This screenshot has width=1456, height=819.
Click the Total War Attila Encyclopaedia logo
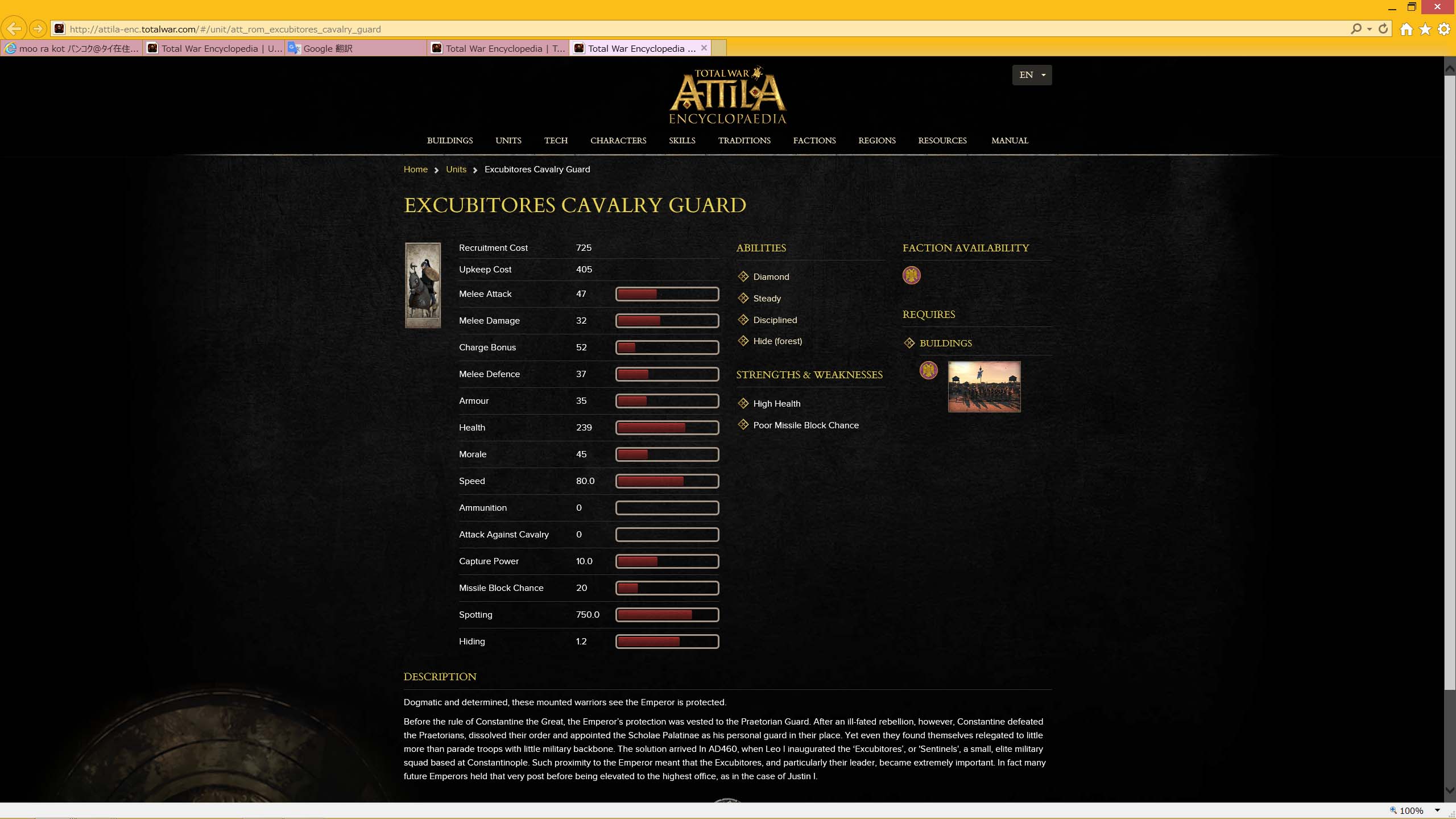tap(727, 96)
